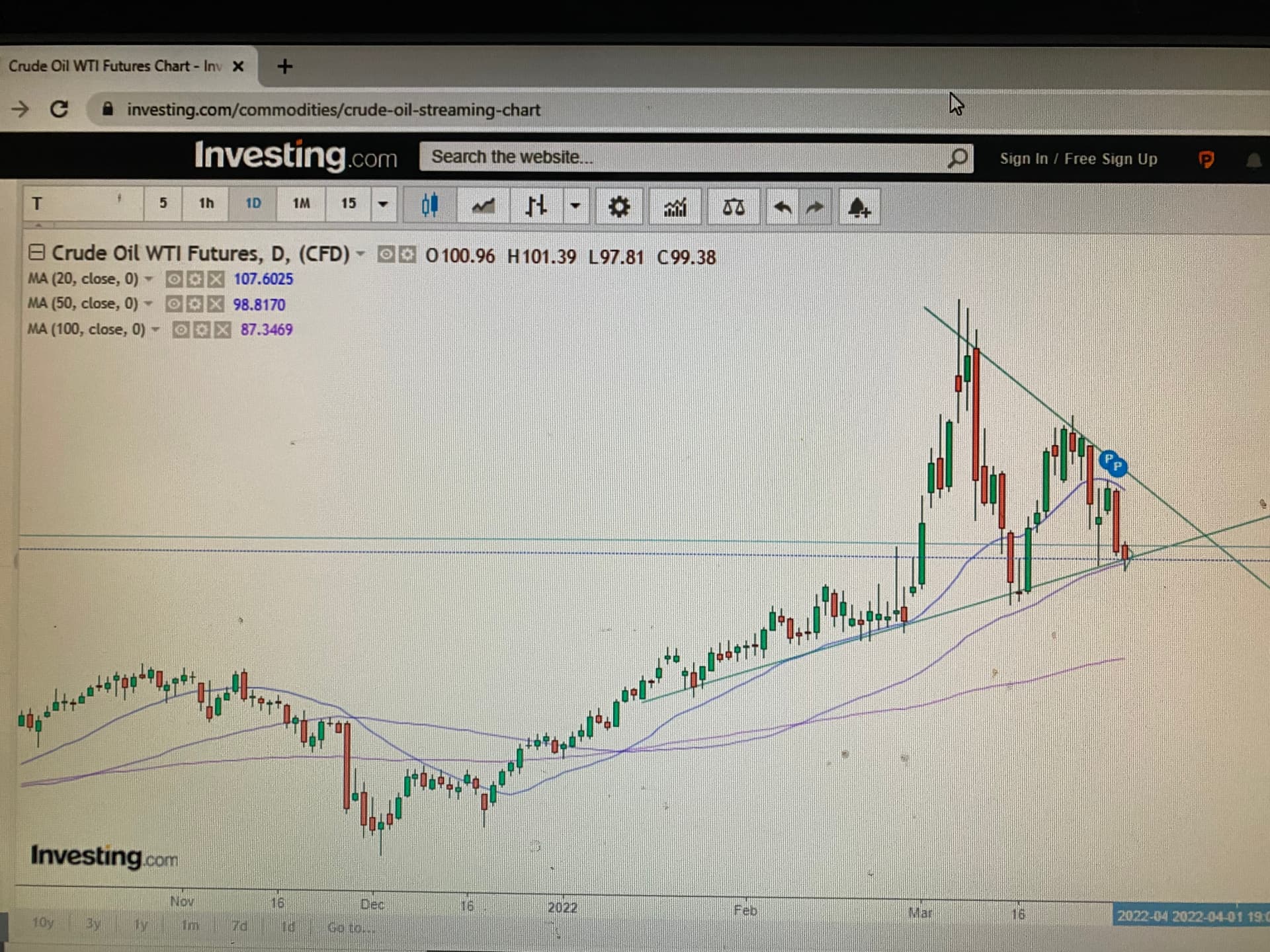Hide the MA 50 indicator with eye icon

pos(173,304)
